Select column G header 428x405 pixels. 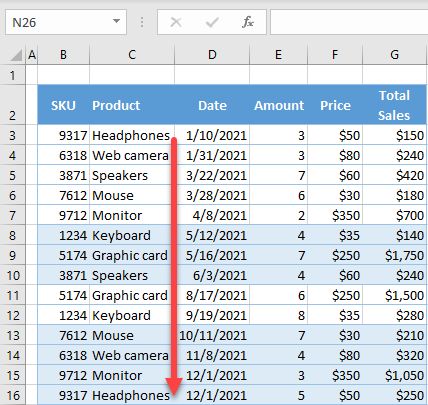(394, 55)
